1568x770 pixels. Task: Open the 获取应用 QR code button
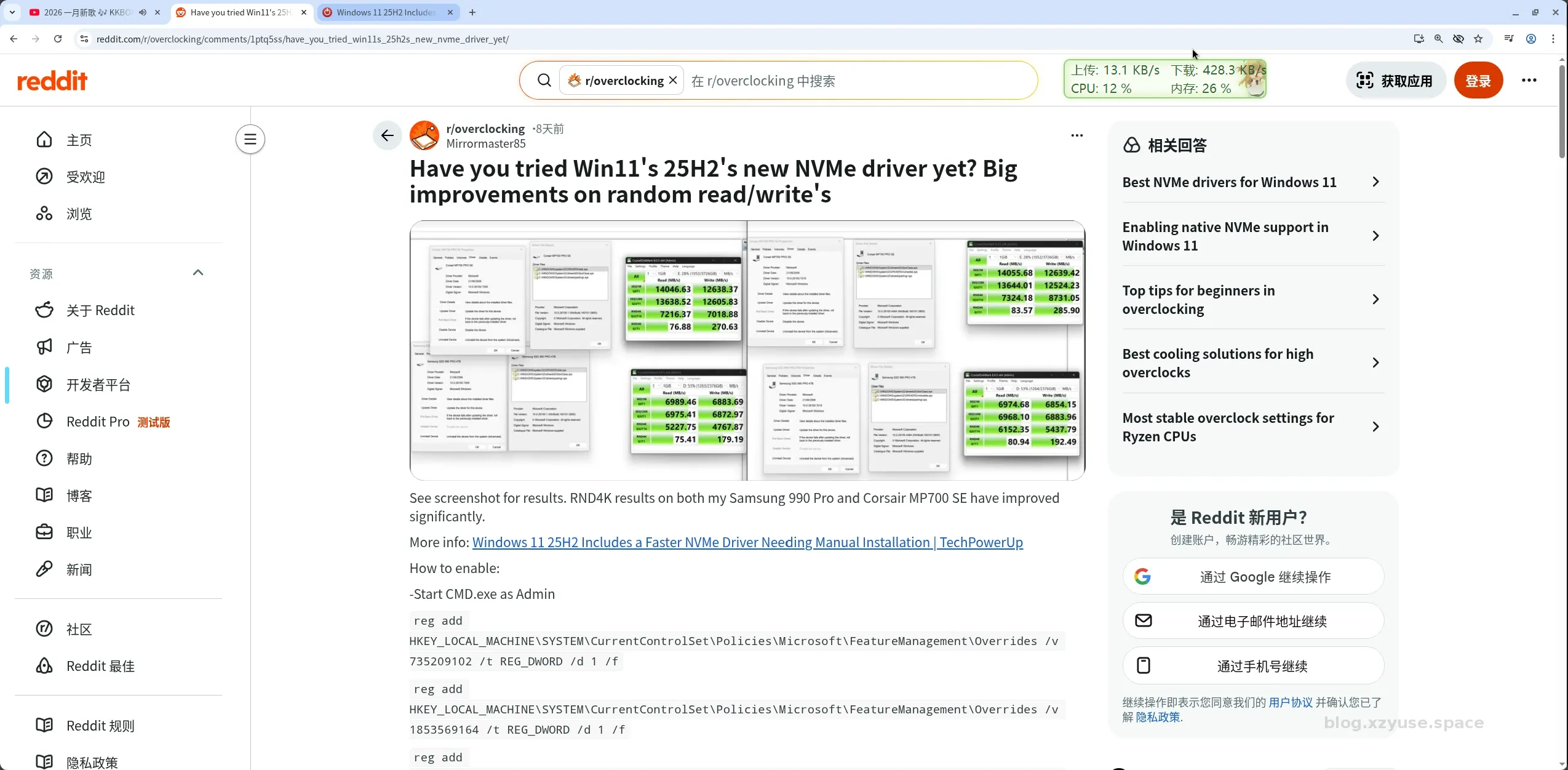click(1395, 81)
